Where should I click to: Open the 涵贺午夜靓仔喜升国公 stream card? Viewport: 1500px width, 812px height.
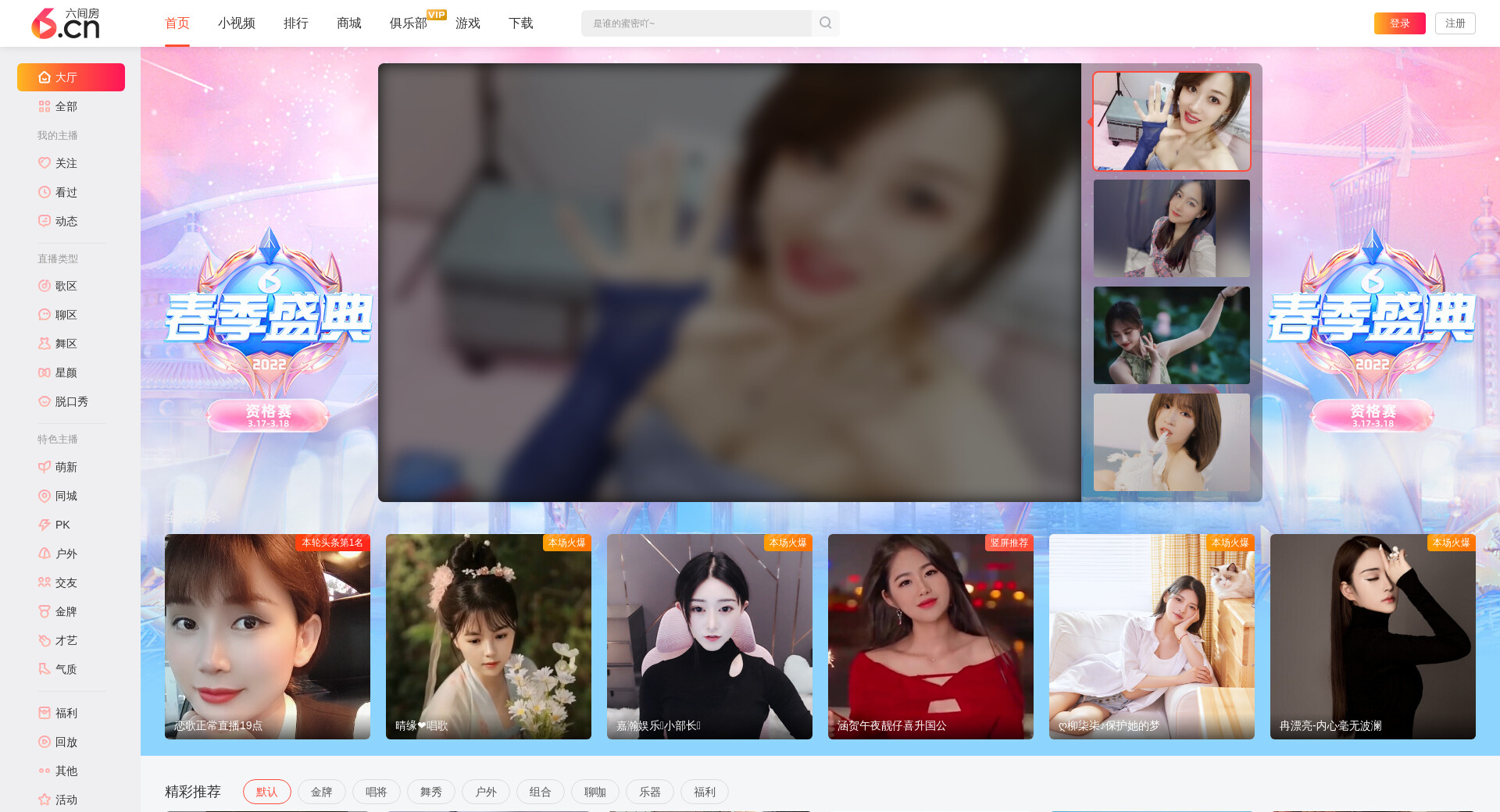pyautogui.click(x=930, y=636)
